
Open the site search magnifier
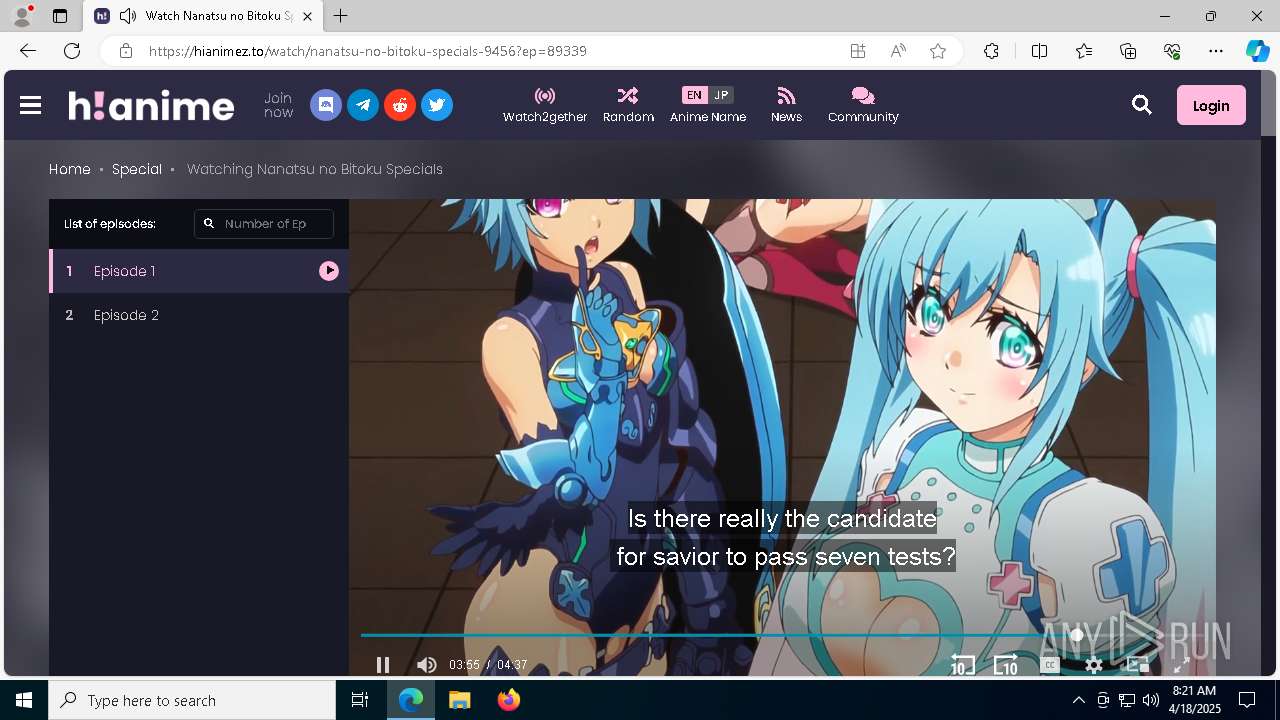pyautogui.click(x=1142, y=105)
